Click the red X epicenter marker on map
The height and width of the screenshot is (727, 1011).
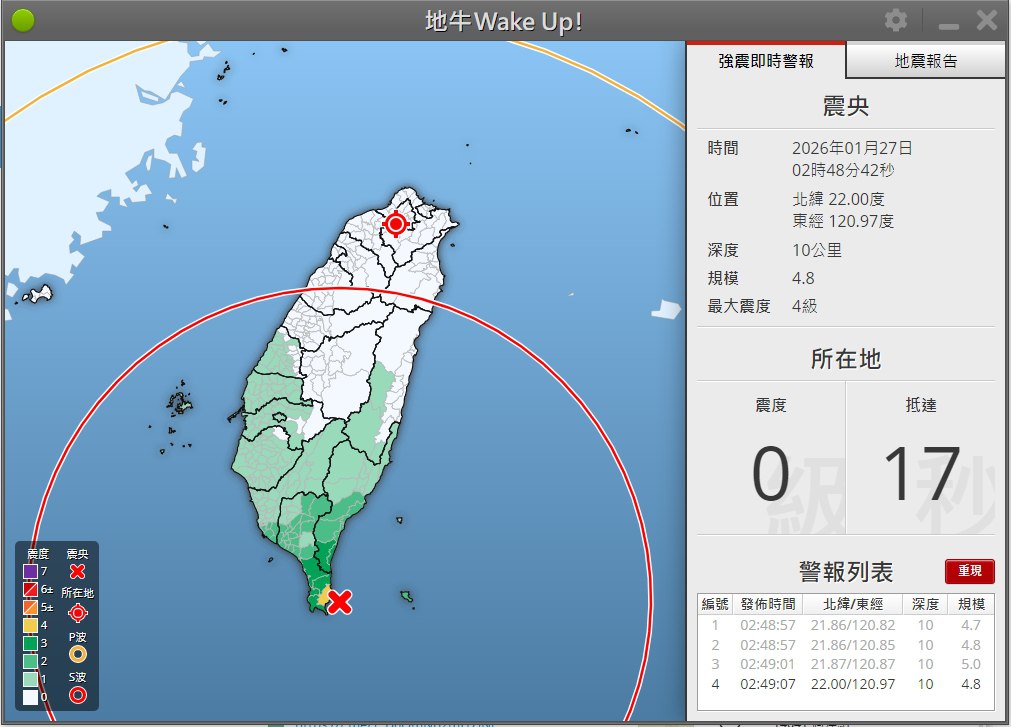pos(340,602)
